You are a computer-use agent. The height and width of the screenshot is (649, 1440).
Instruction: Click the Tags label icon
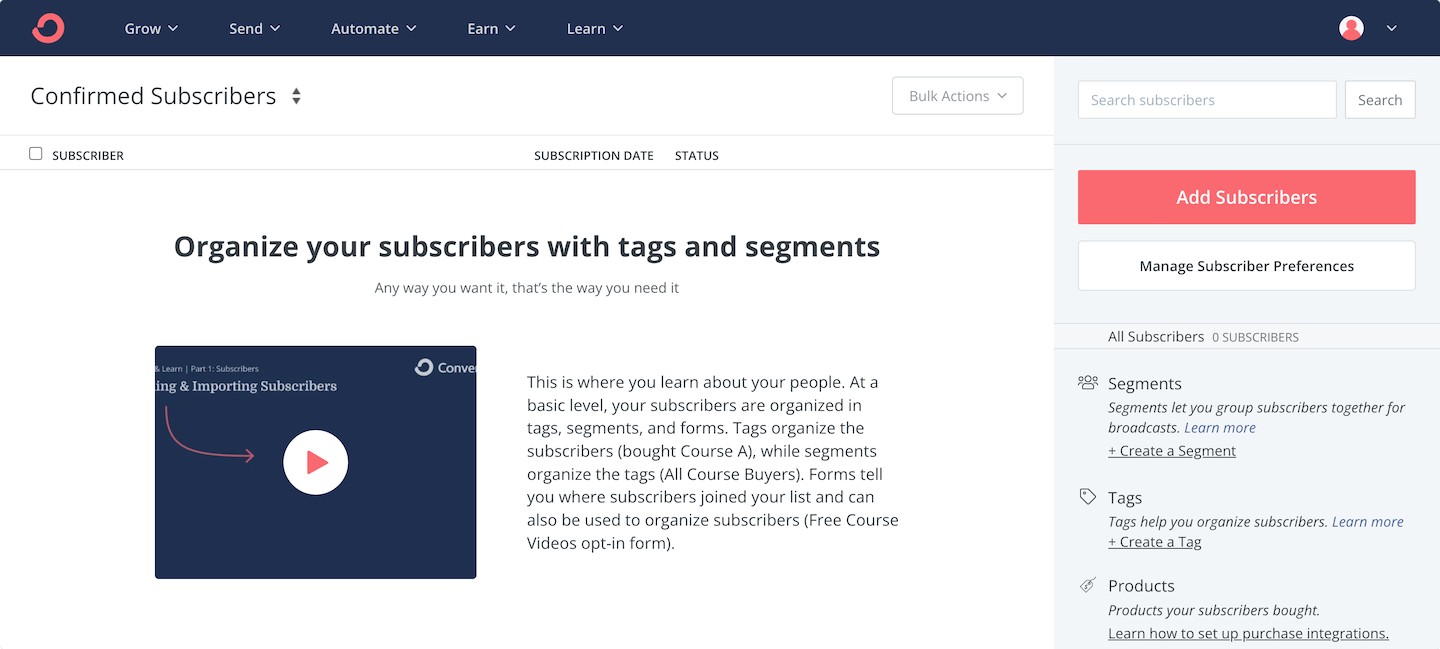[1088, 497]
